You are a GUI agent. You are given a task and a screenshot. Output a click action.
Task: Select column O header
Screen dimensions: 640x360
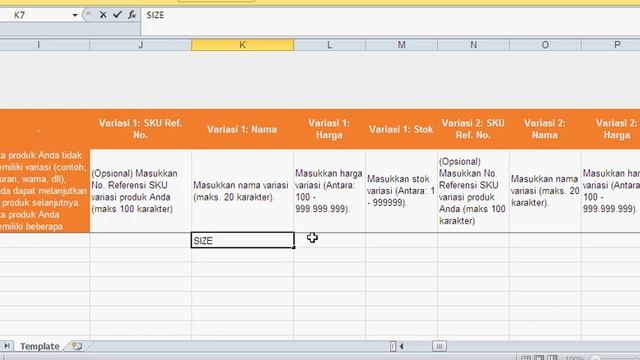[x=545, y=45]
